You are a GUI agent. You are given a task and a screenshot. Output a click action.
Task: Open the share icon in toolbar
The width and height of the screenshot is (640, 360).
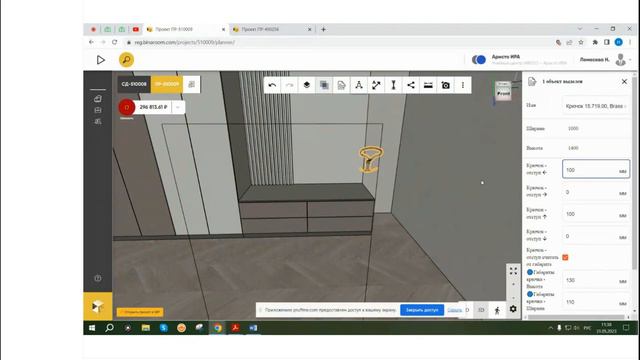pos(411,85)
